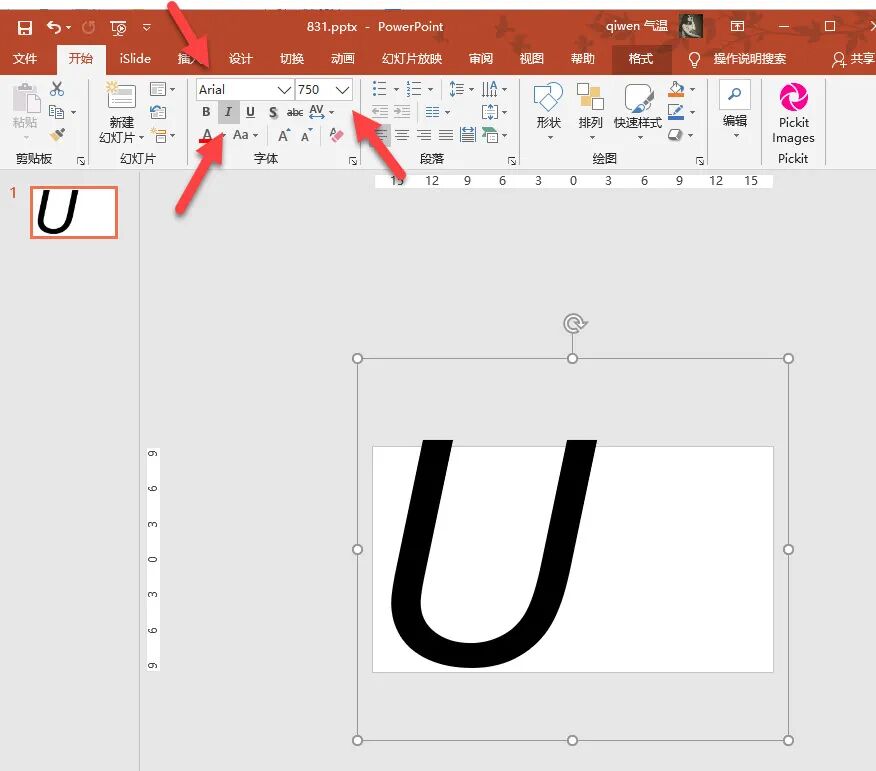Increase the list indent level

(x=402, y=112)
